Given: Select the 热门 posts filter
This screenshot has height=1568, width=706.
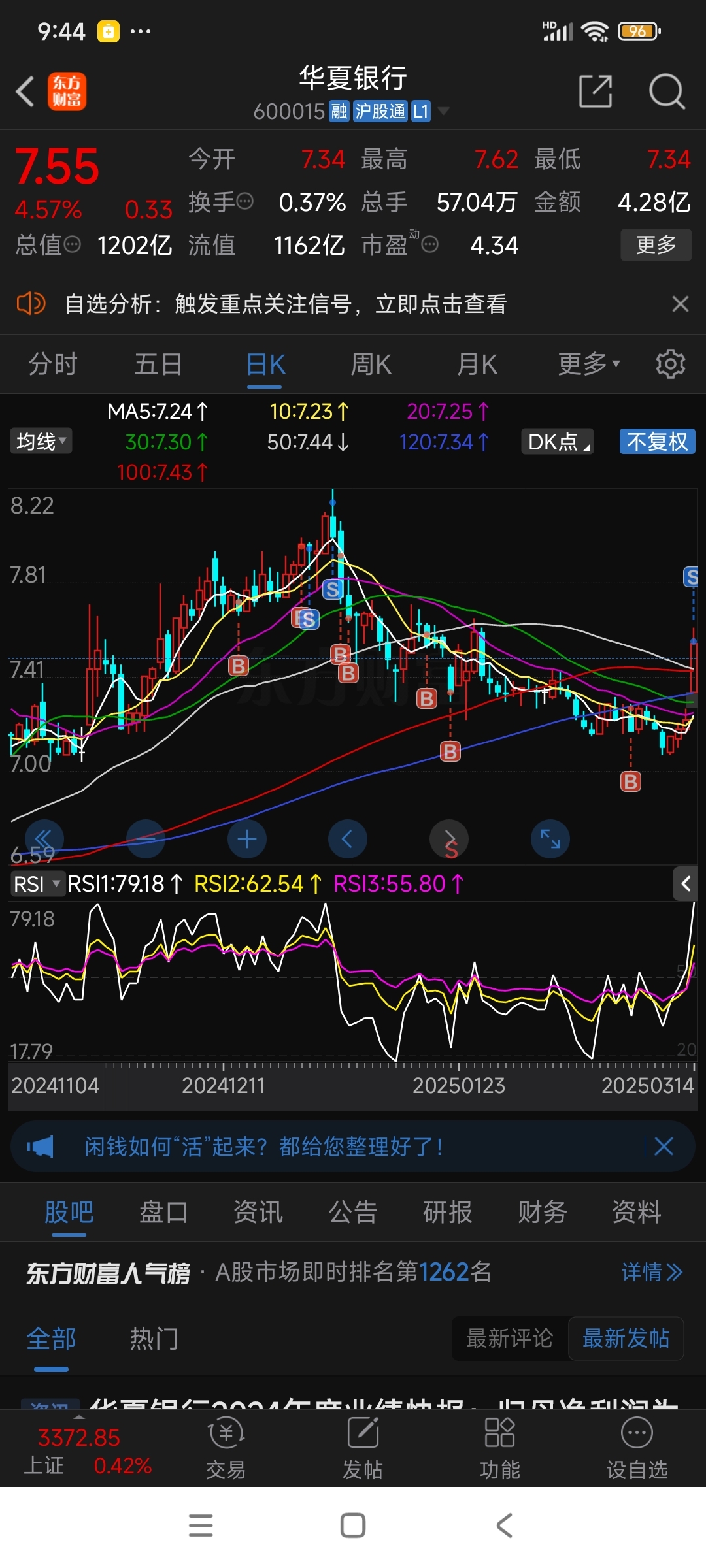Looking at the screenshot, I should [154, 1339].
